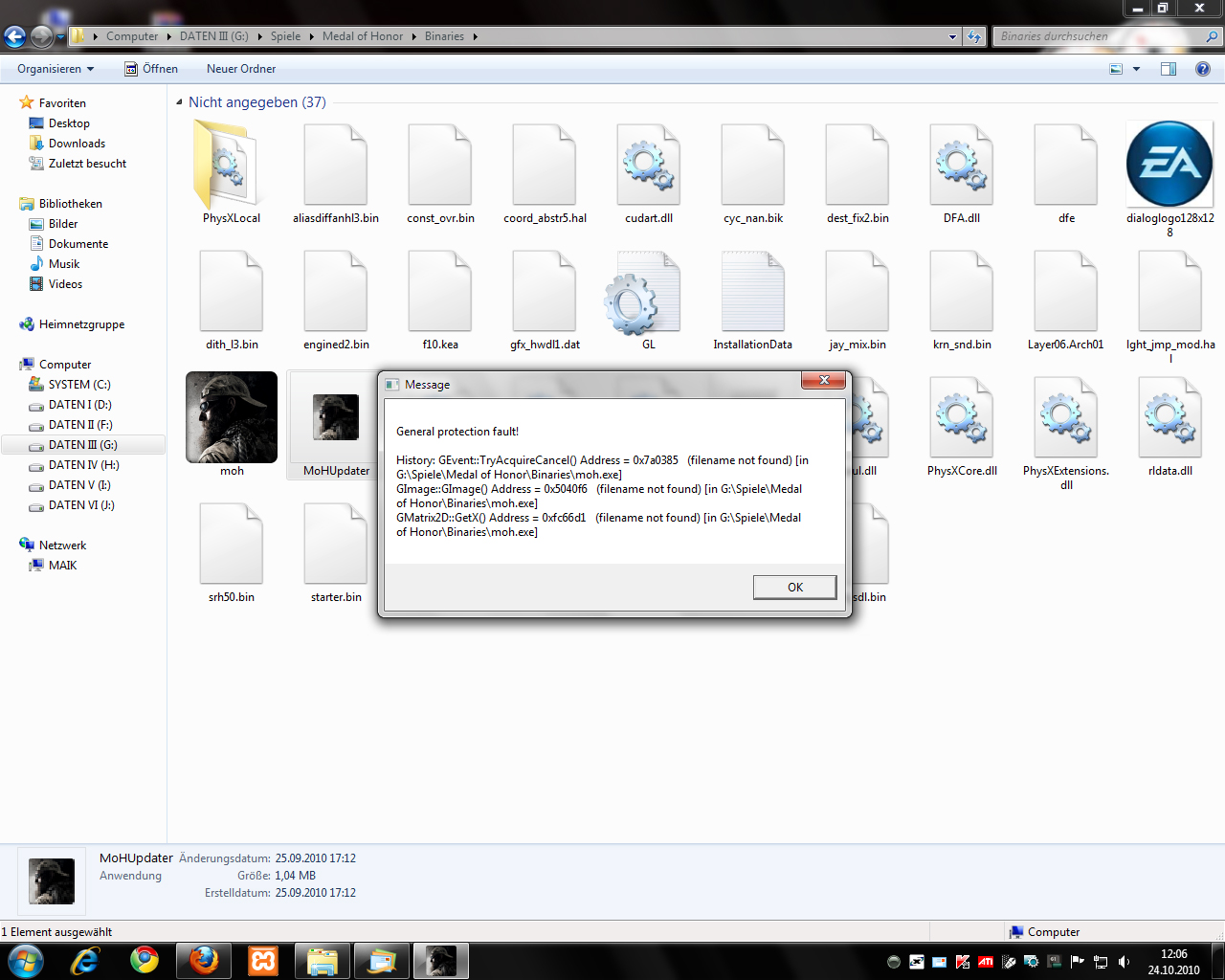Open Desktop in the Favoriten list
Image resolution: width=1225 pixels, height=980 pixels.
pyautogui.click(x=69, y=123)
